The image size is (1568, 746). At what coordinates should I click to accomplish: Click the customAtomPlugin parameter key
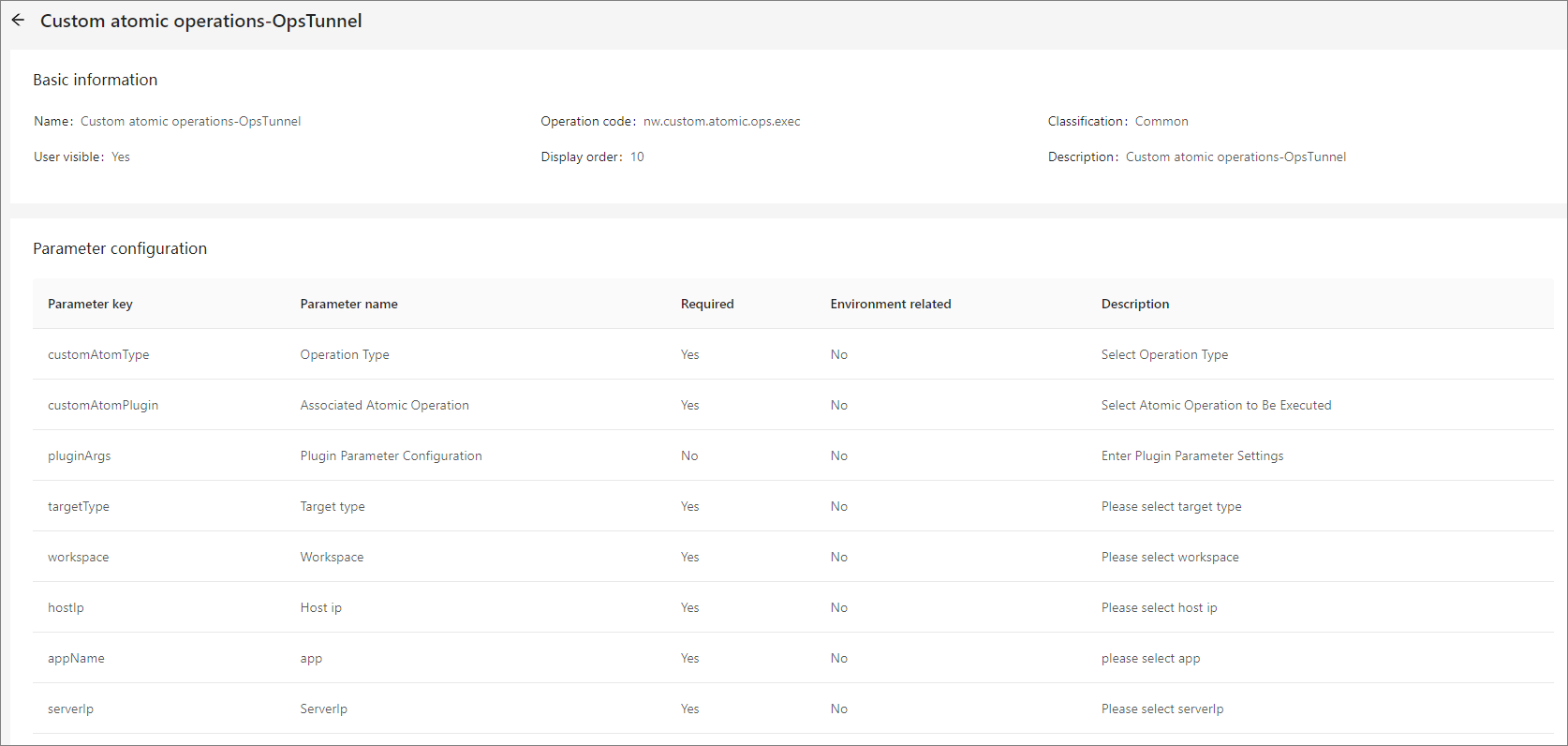tap(103, 405)
